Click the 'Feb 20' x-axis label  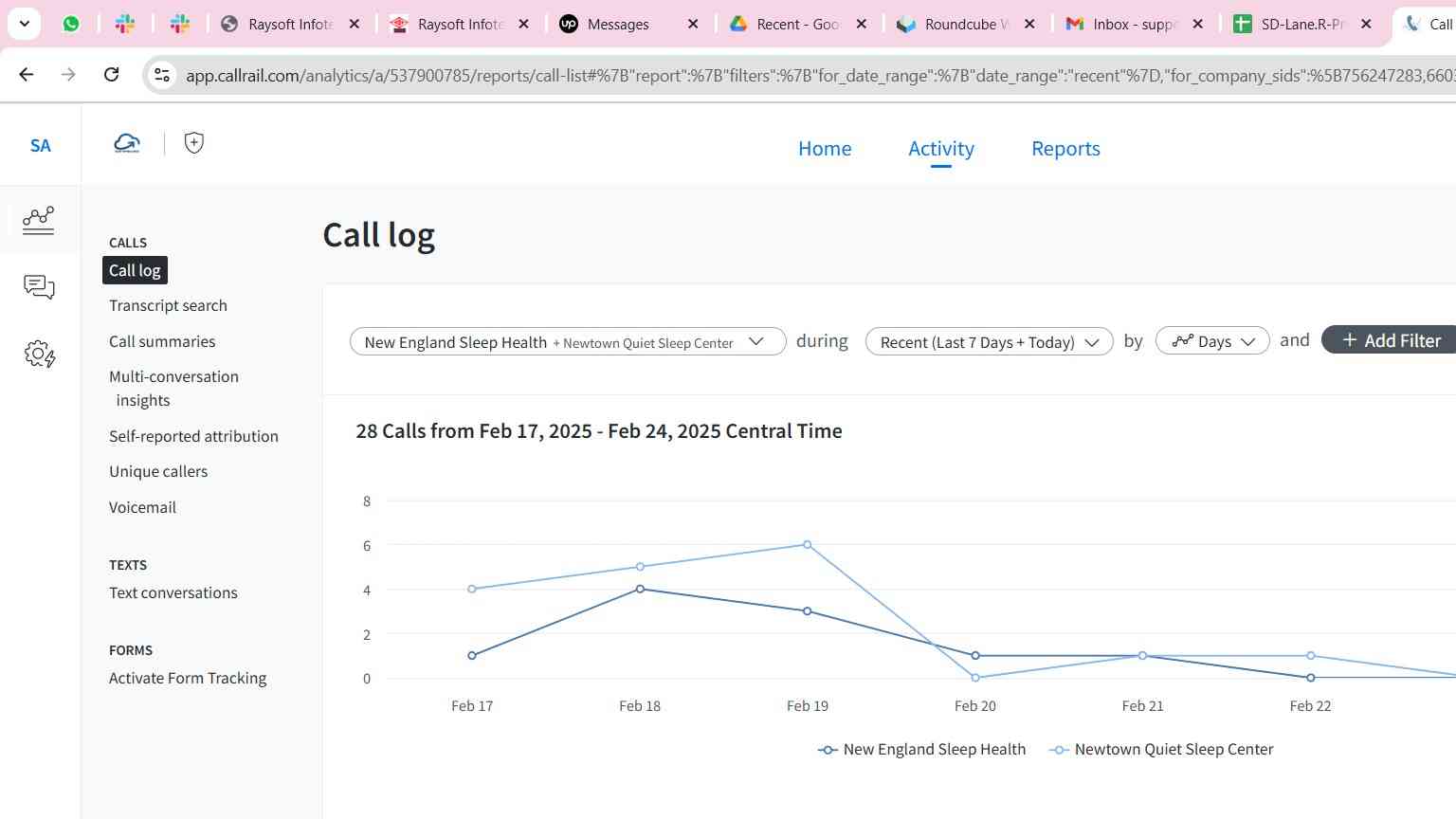[975, 706]
